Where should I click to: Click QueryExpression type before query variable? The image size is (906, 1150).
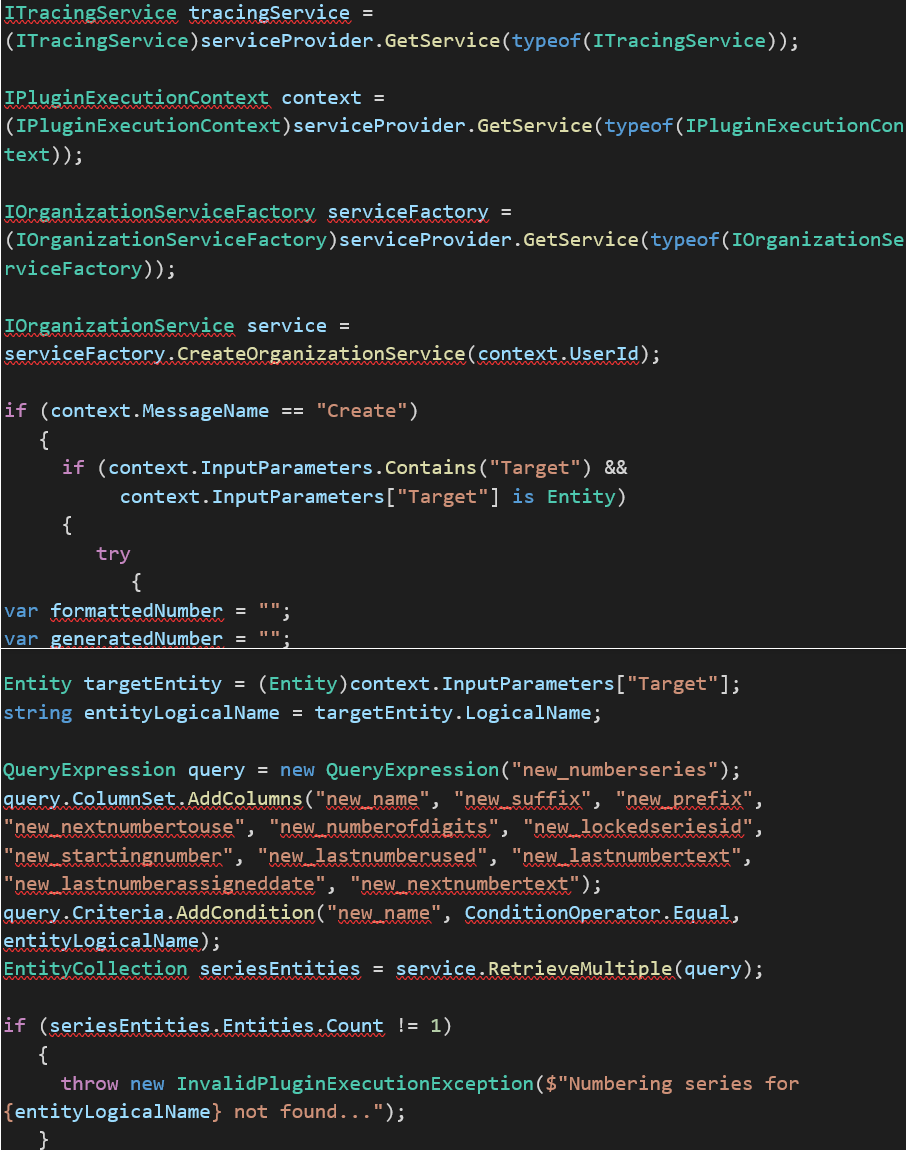coord(89,770)
